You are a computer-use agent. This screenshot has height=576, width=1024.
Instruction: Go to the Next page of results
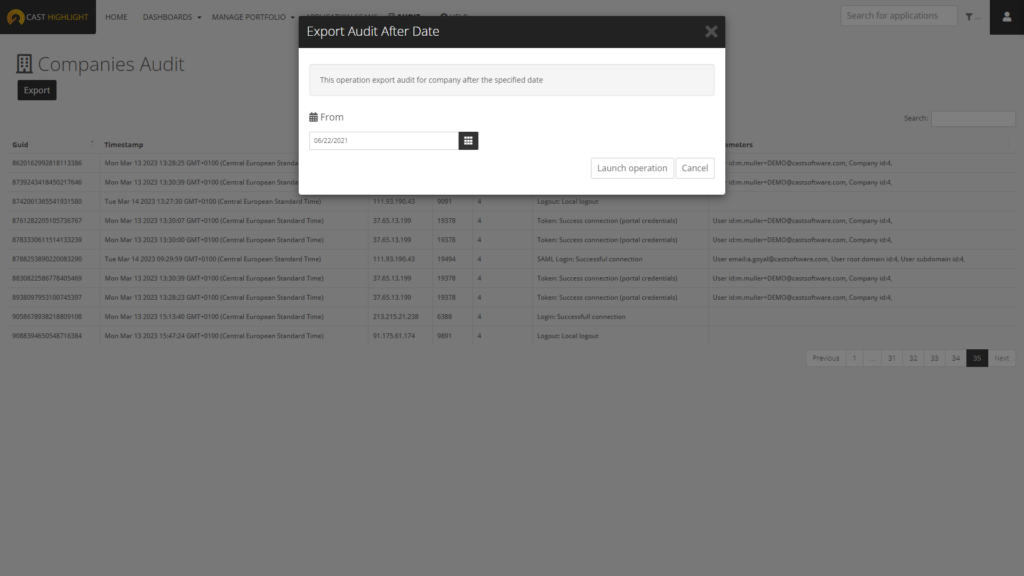1002,357
